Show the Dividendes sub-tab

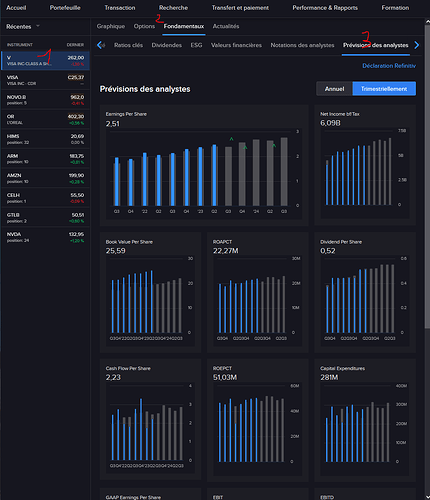point(167,45)
